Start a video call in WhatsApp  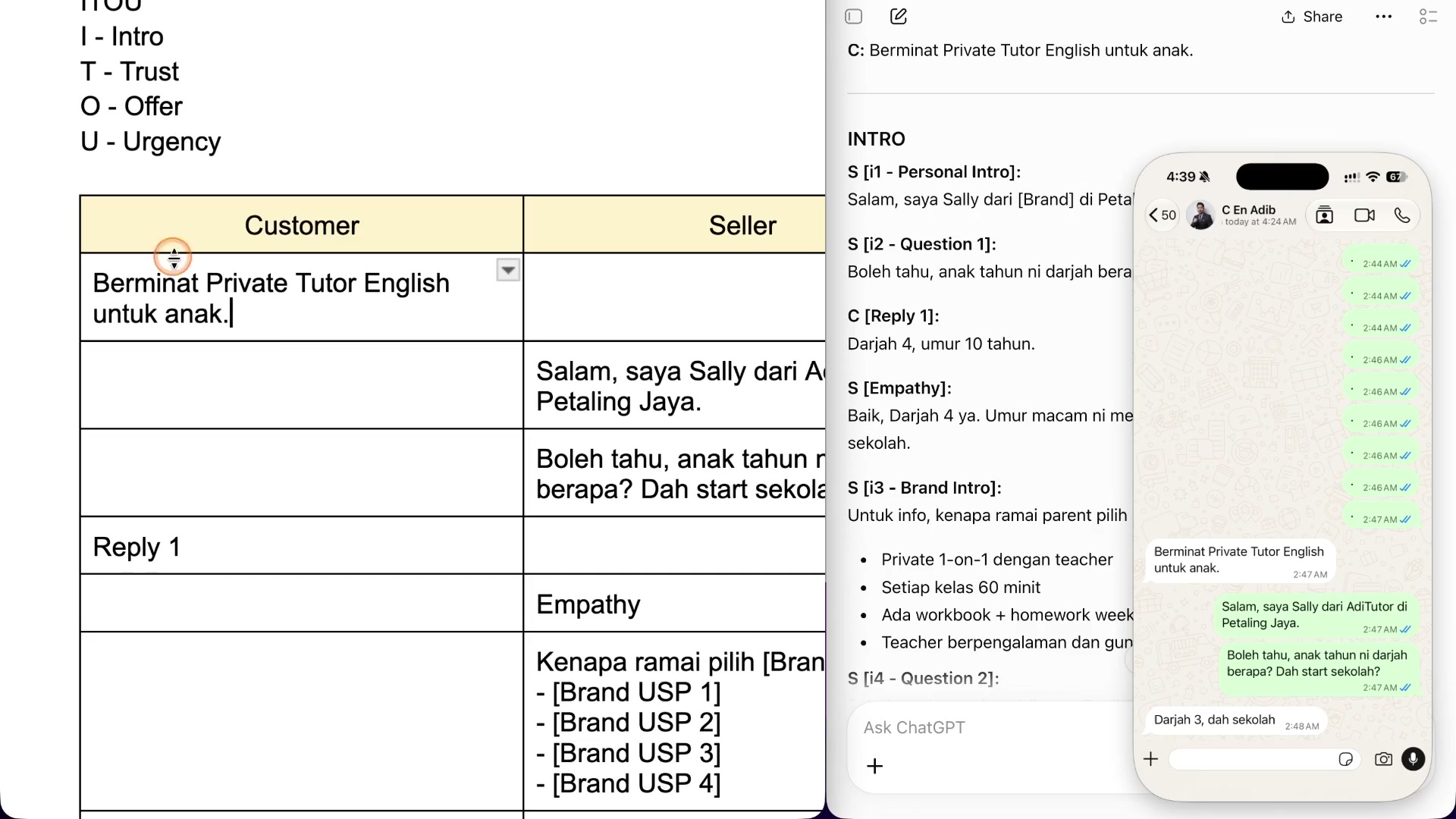coord(1364,215)
